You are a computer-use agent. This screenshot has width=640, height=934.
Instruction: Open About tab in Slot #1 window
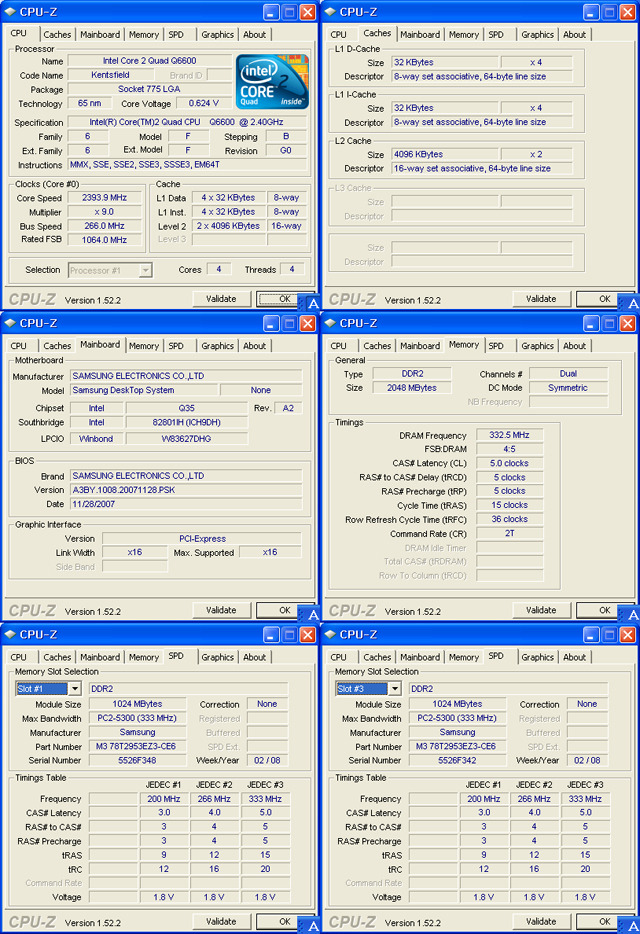tap(254, 657)
